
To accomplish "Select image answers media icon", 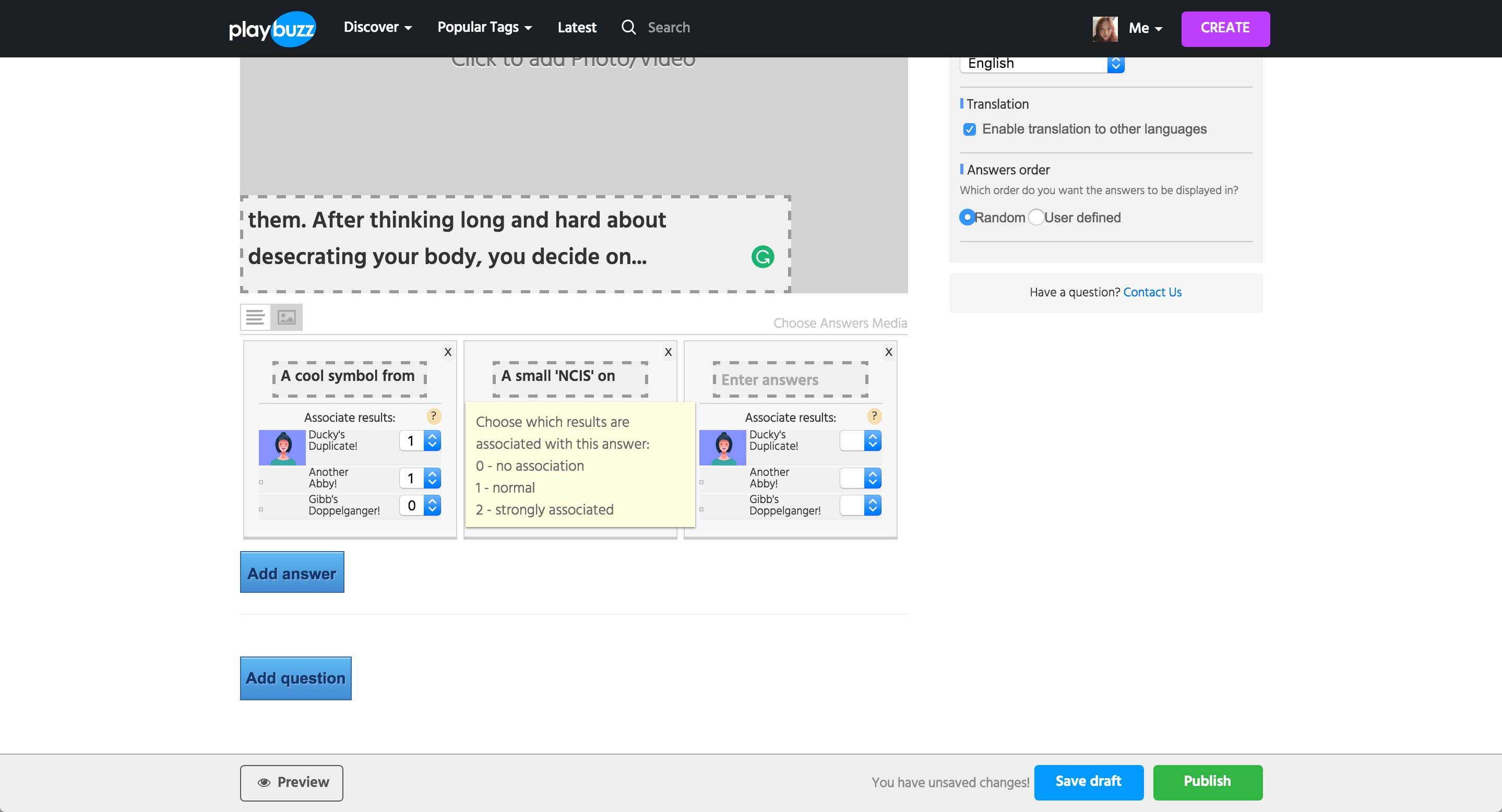I will 287,317.
